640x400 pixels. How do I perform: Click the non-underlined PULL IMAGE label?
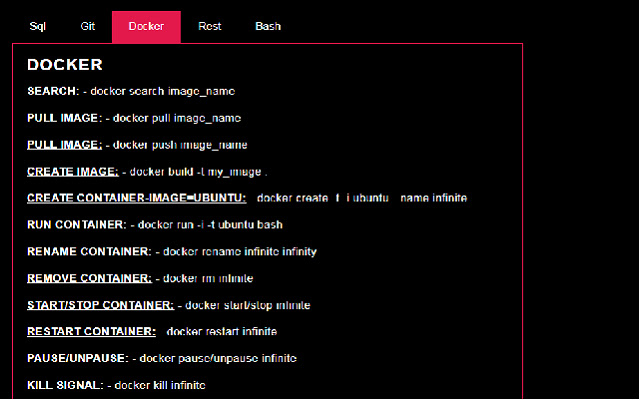[x=64, y=118]
